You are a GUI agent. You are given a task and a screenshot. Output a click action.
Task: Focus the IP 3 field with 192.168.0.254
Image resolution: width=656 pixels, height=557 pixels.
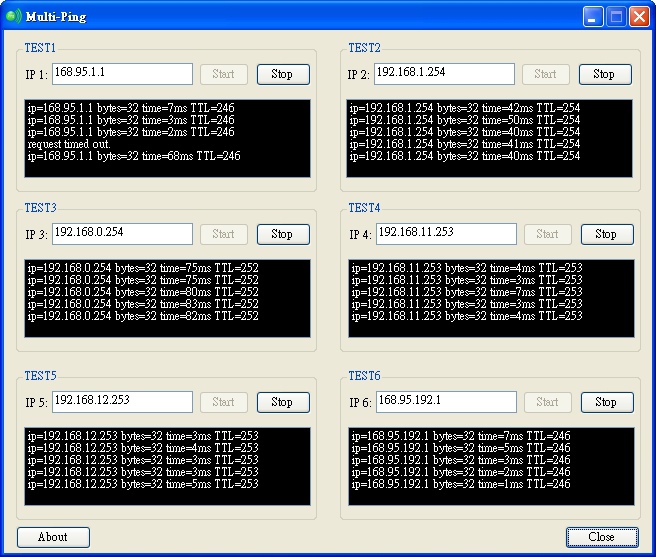coord(122,234)
